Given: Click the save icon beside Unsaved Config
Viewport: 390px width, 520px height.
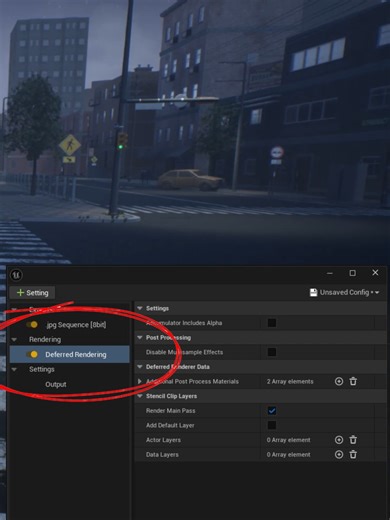Looking at the screenshot, I should pos(313,292).
